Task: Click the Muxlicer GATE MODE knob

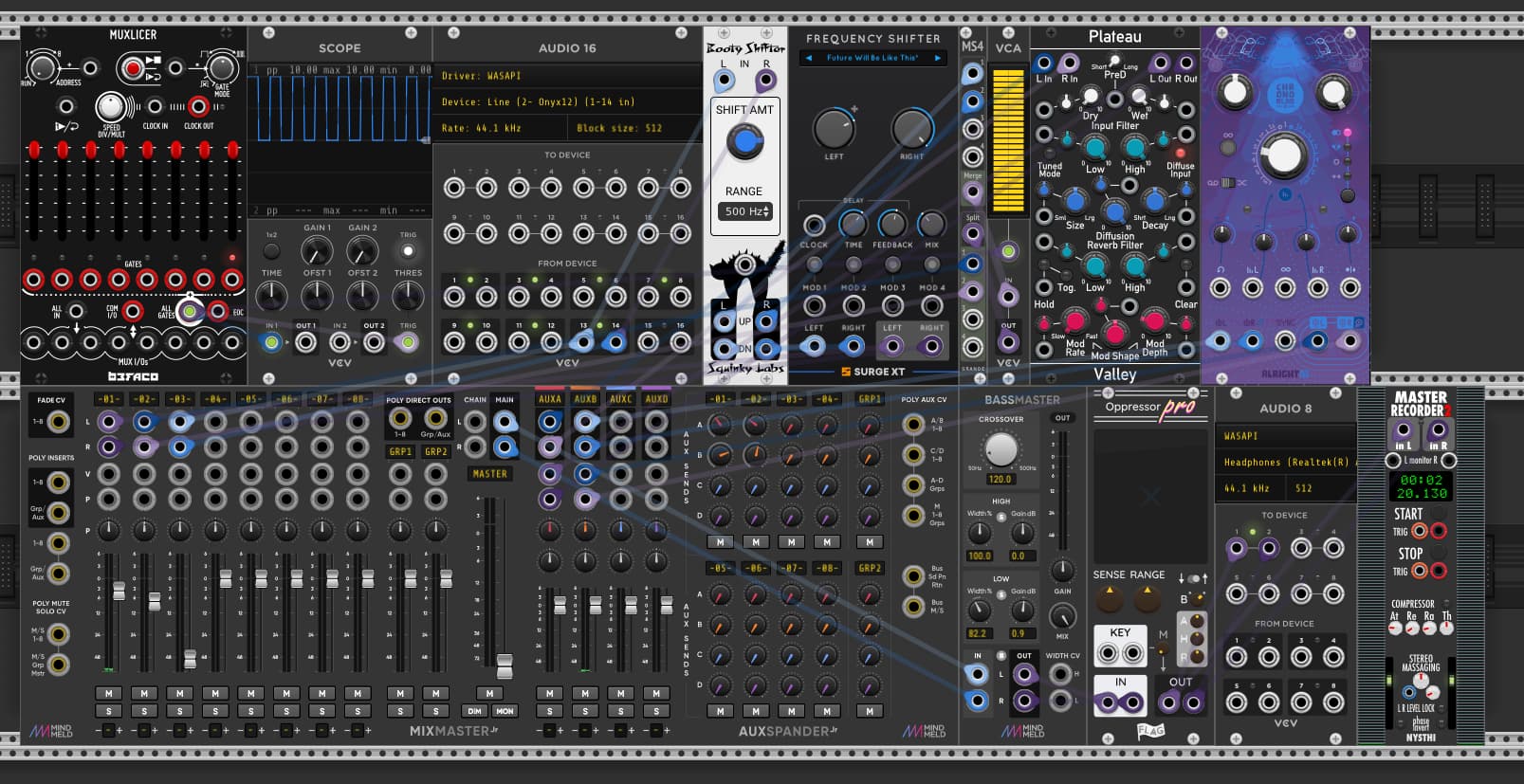Action: (x=222, y=67)
